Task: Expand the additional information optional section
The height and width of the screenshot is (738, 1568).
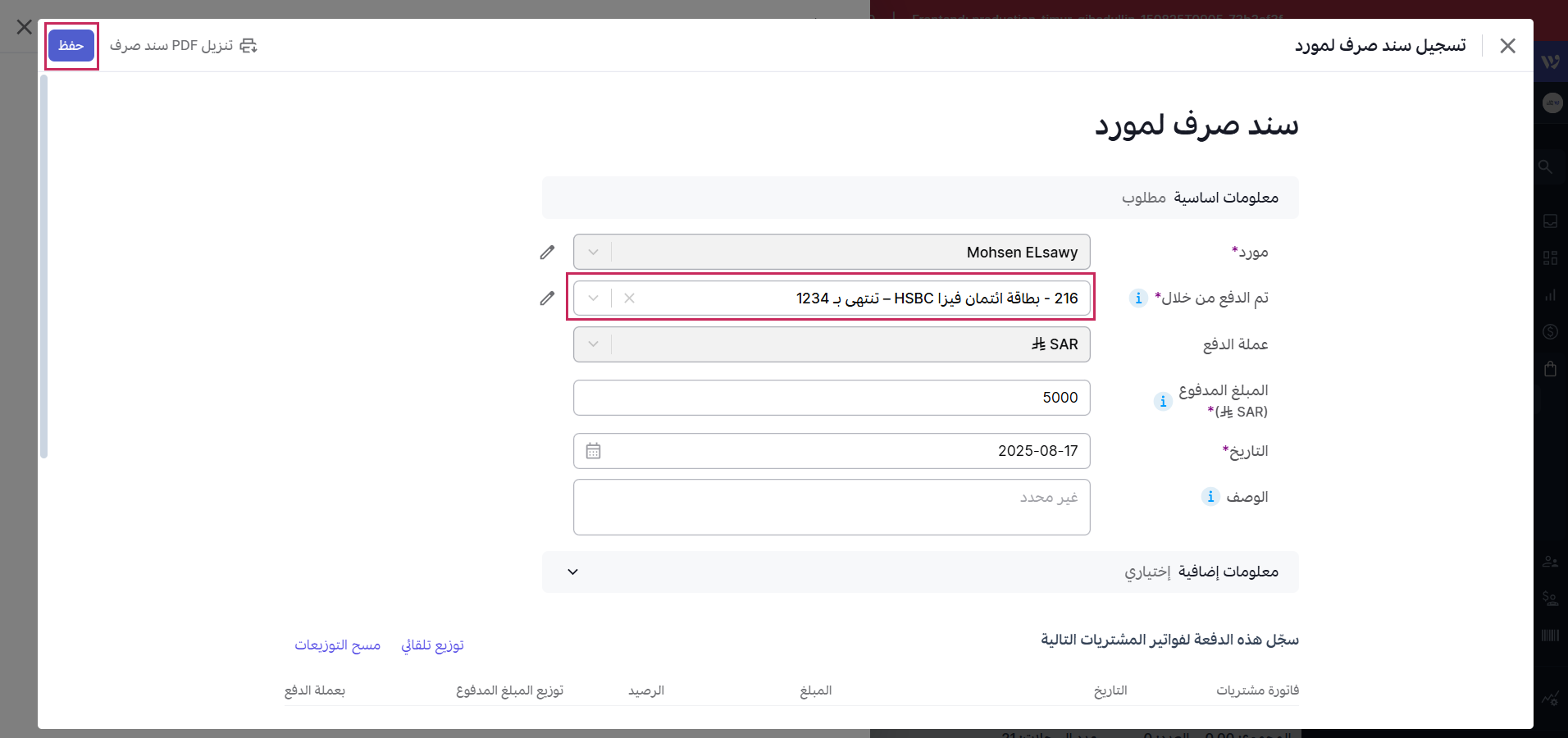Action: click(573, 572)
